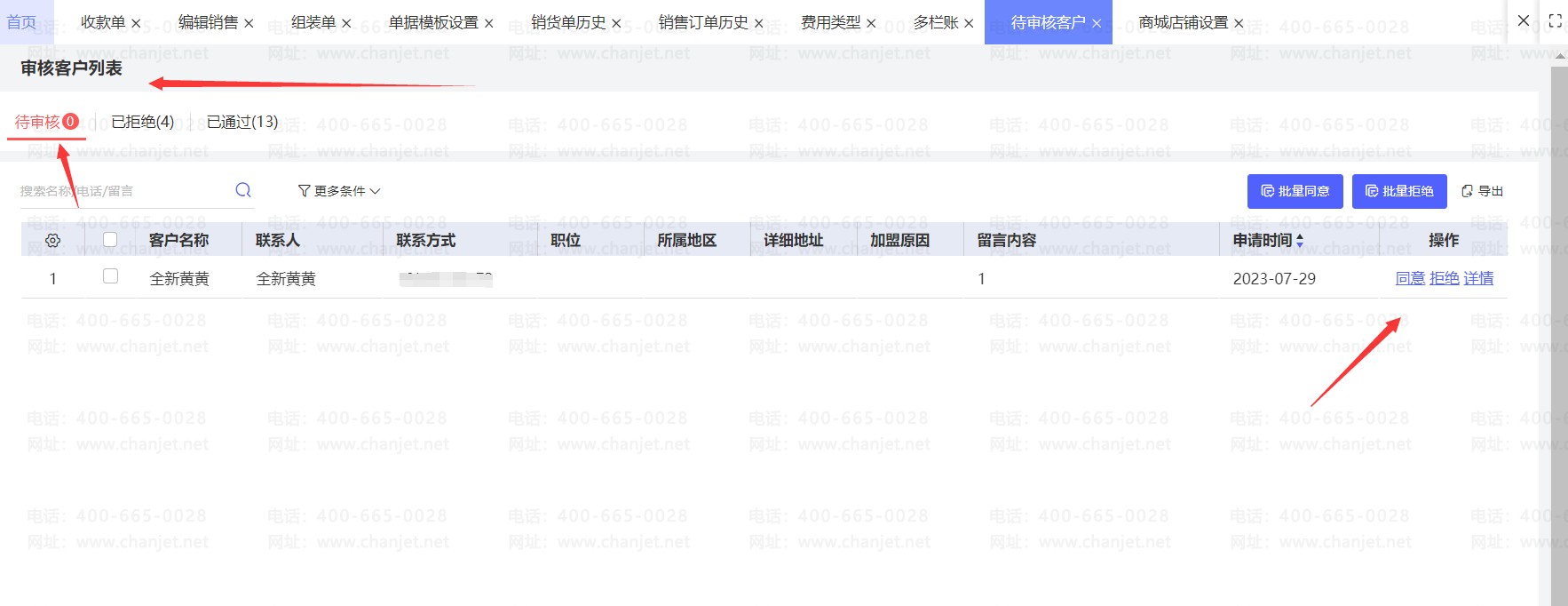This screenshot has width=1568, height=606.
Task: Close the 单据模板设置 tab
Action: [x=488, y=23]
